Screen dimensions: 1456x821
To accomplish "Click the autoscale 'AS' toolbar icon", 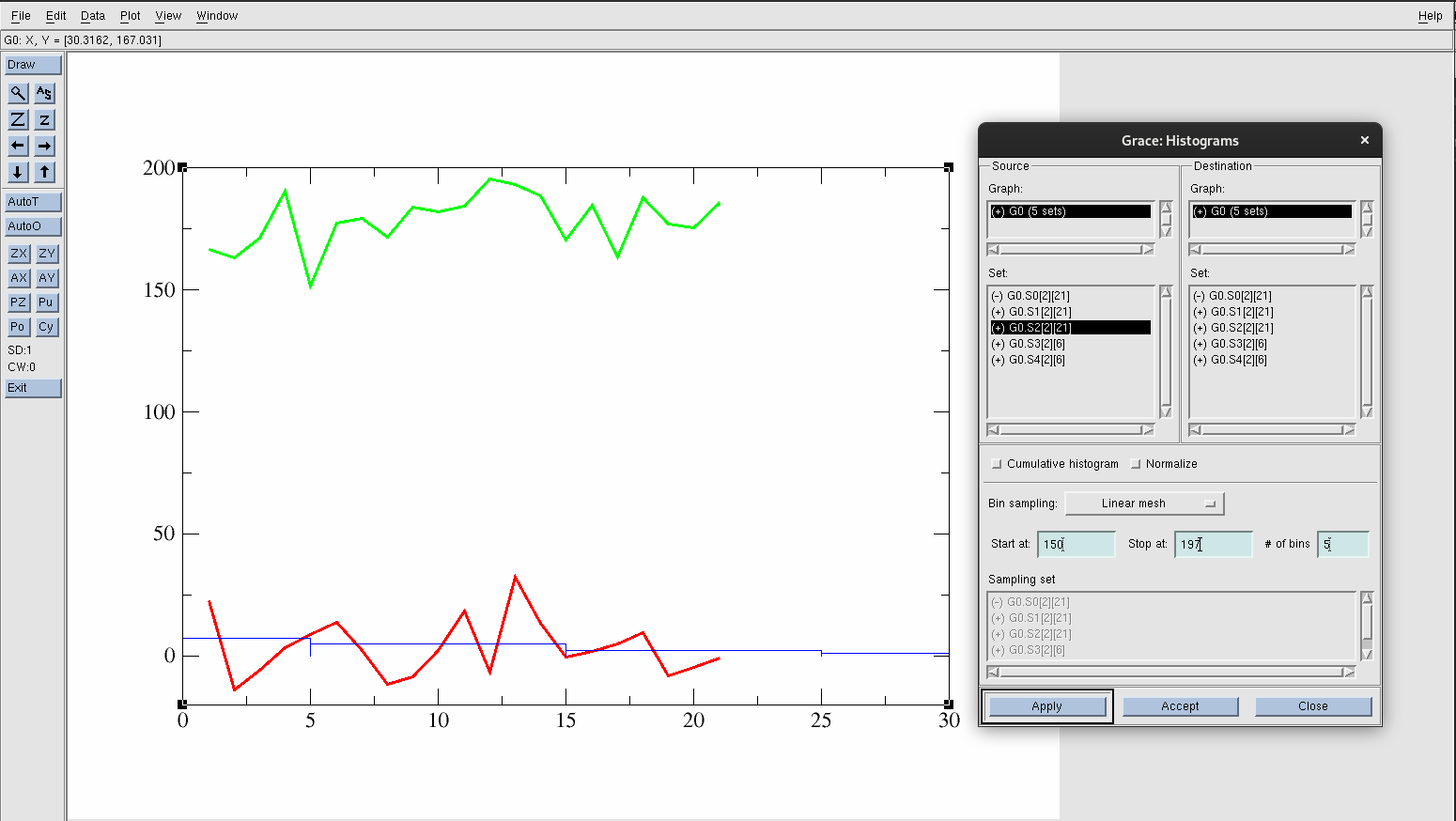I will tap(44, 93).
